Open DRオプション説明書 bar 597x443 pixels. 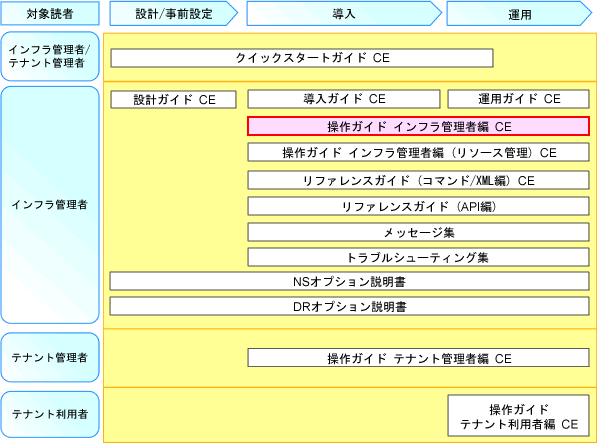click(x=350, y=306)
